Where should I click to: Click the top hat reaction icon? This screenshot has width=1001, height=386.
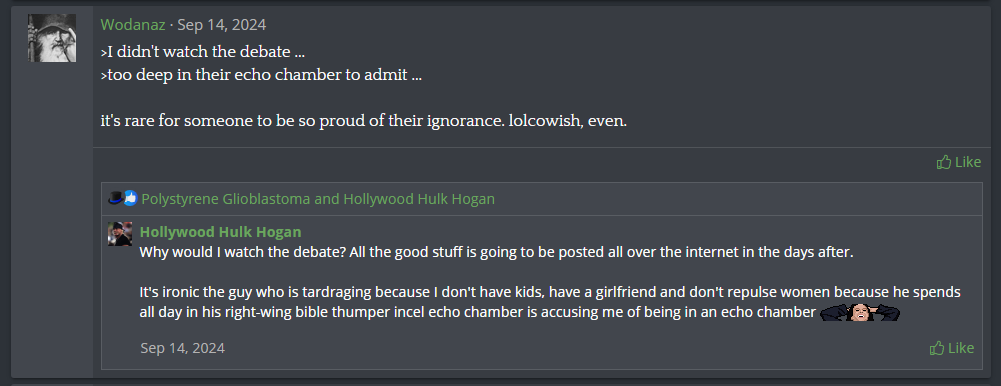click(116, 198)
